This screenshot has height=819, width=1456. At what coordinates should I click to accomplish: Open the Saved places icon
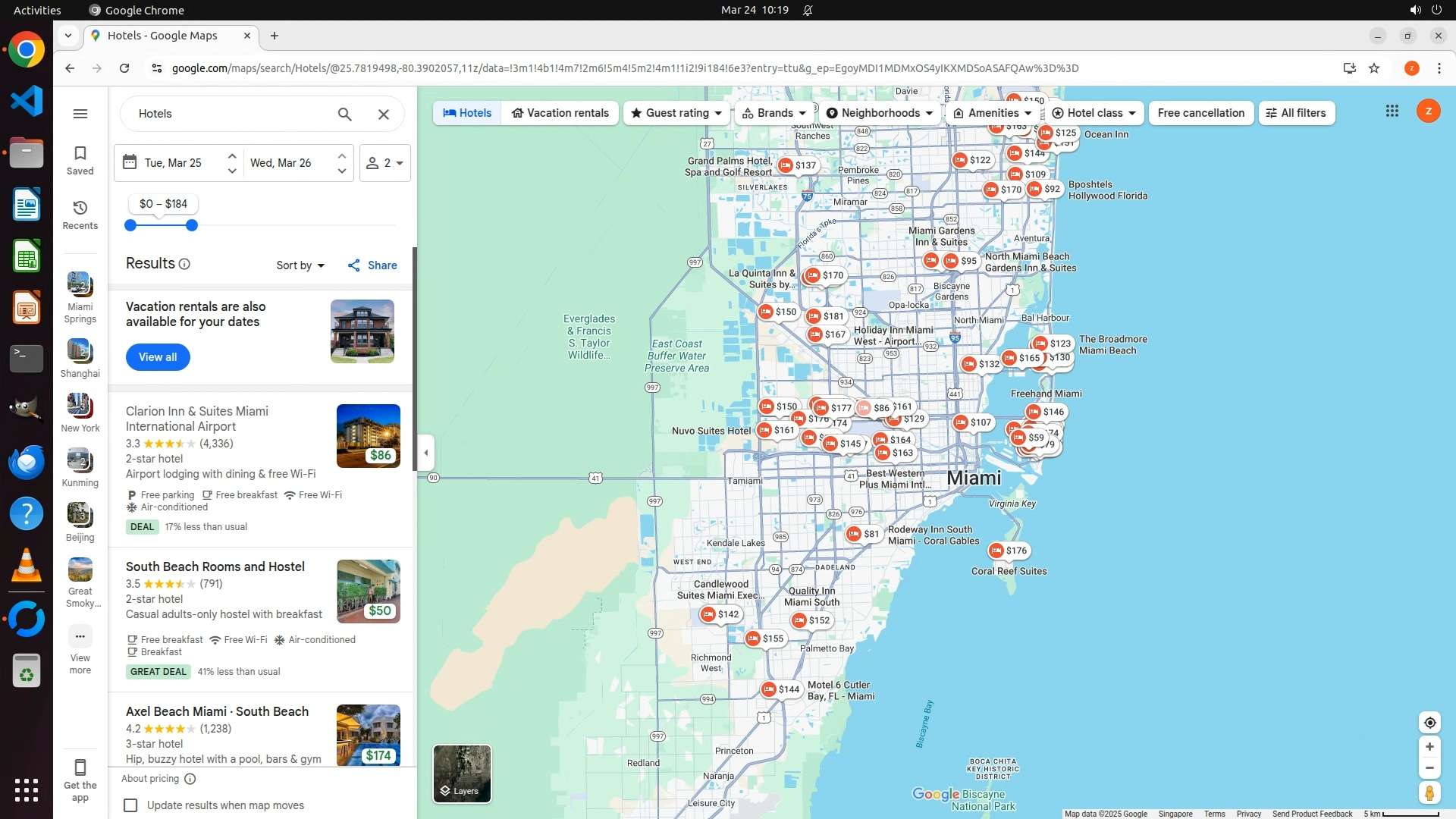(x=80, y=160)
